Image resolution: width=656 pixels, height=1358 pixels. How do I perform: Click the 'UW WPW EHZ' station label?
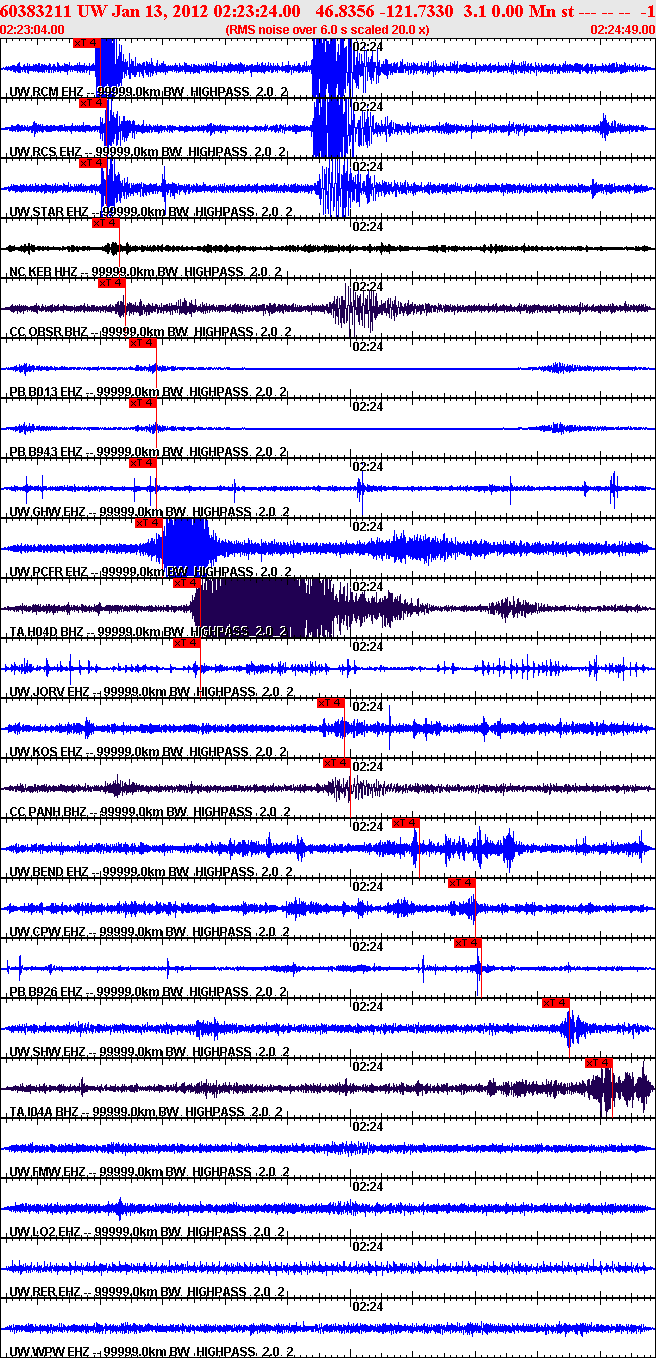coord(48,1352)
